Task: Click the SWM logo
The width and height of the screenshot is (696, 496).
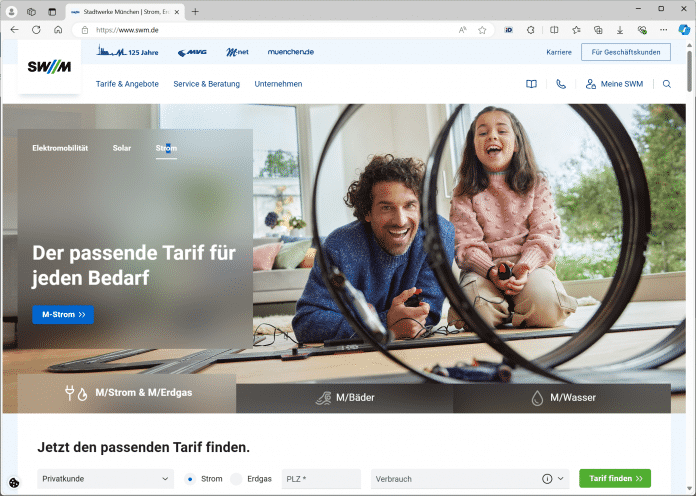Action: pyautogui.click(x=49, y=67)
